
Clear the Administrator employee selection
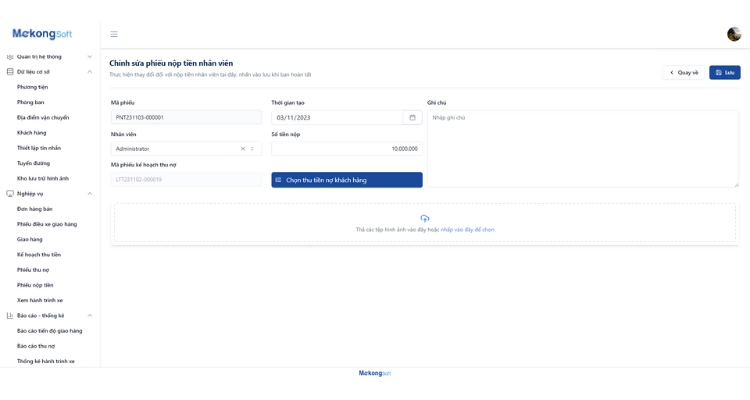(242, 149)
